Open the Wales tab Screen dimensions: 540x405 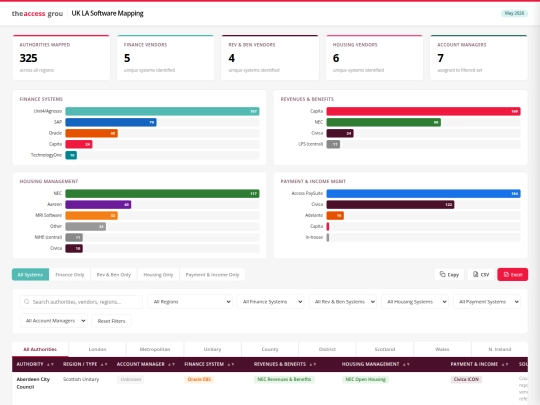[x=442, y=349]
